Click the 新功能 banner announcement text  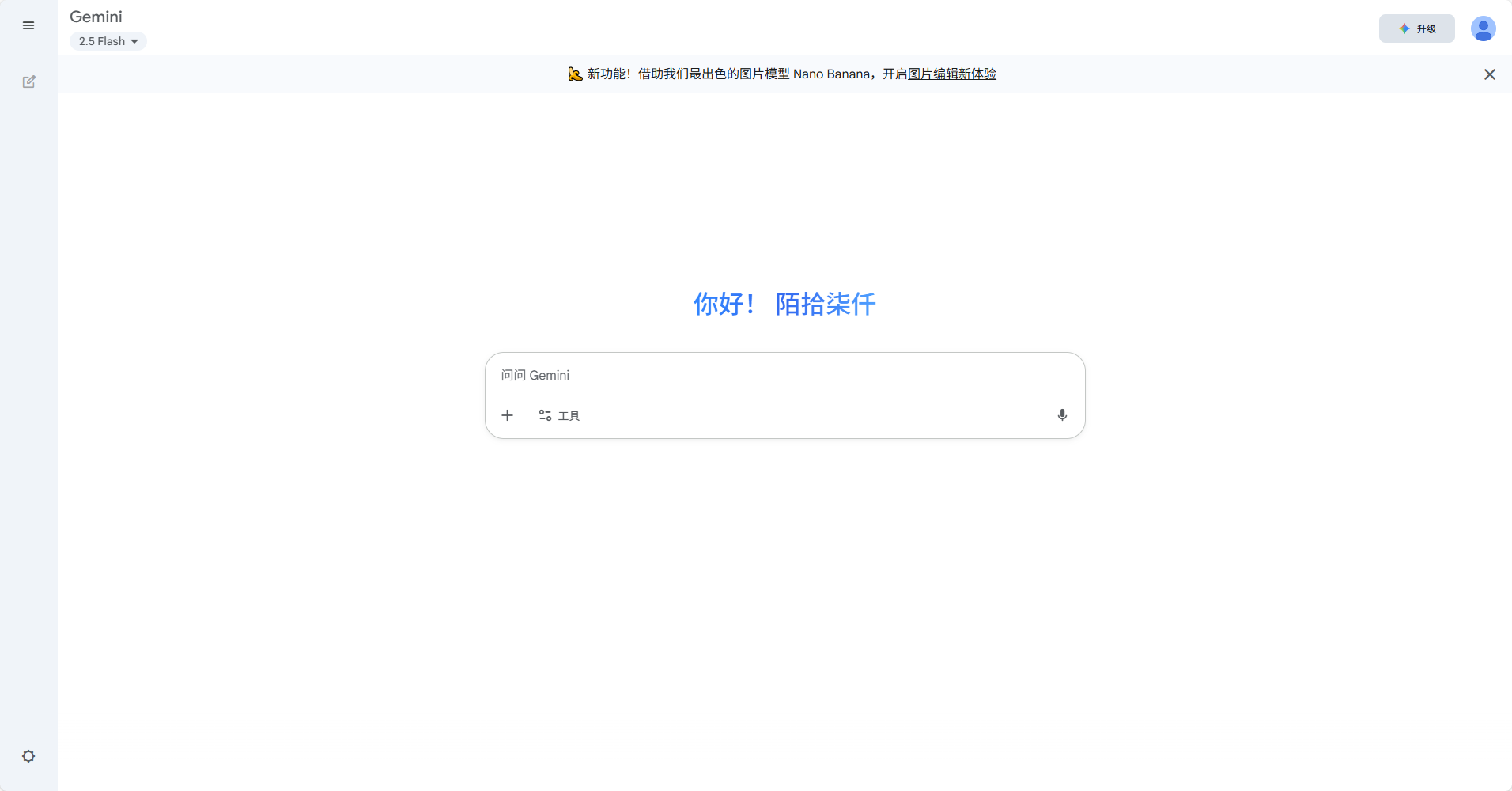pos(609,74)
